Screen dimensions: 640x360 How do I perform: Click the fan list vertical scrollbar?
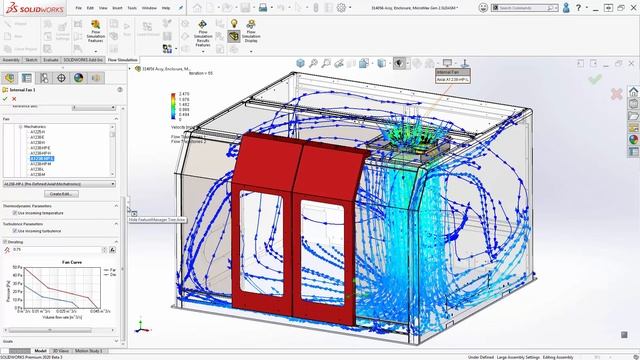pos(113,151)
